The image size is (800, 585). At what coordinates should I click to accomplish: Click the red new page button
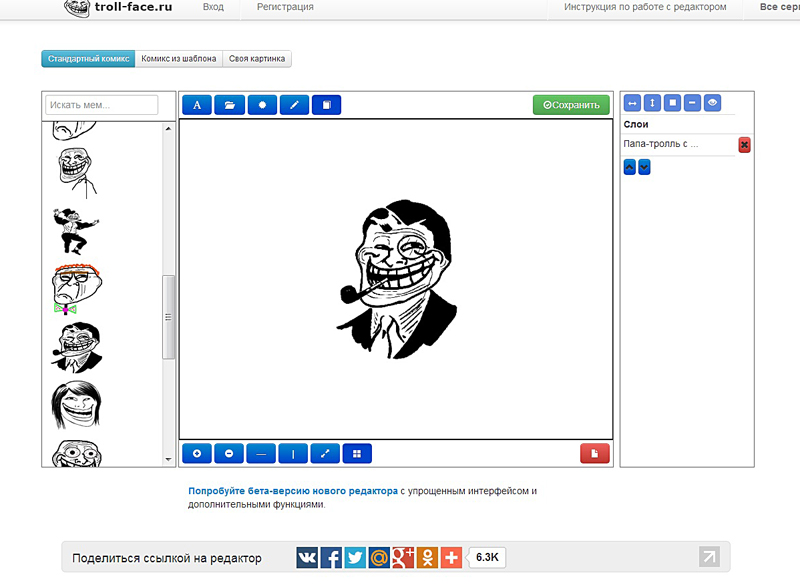(x=595, y=453)
